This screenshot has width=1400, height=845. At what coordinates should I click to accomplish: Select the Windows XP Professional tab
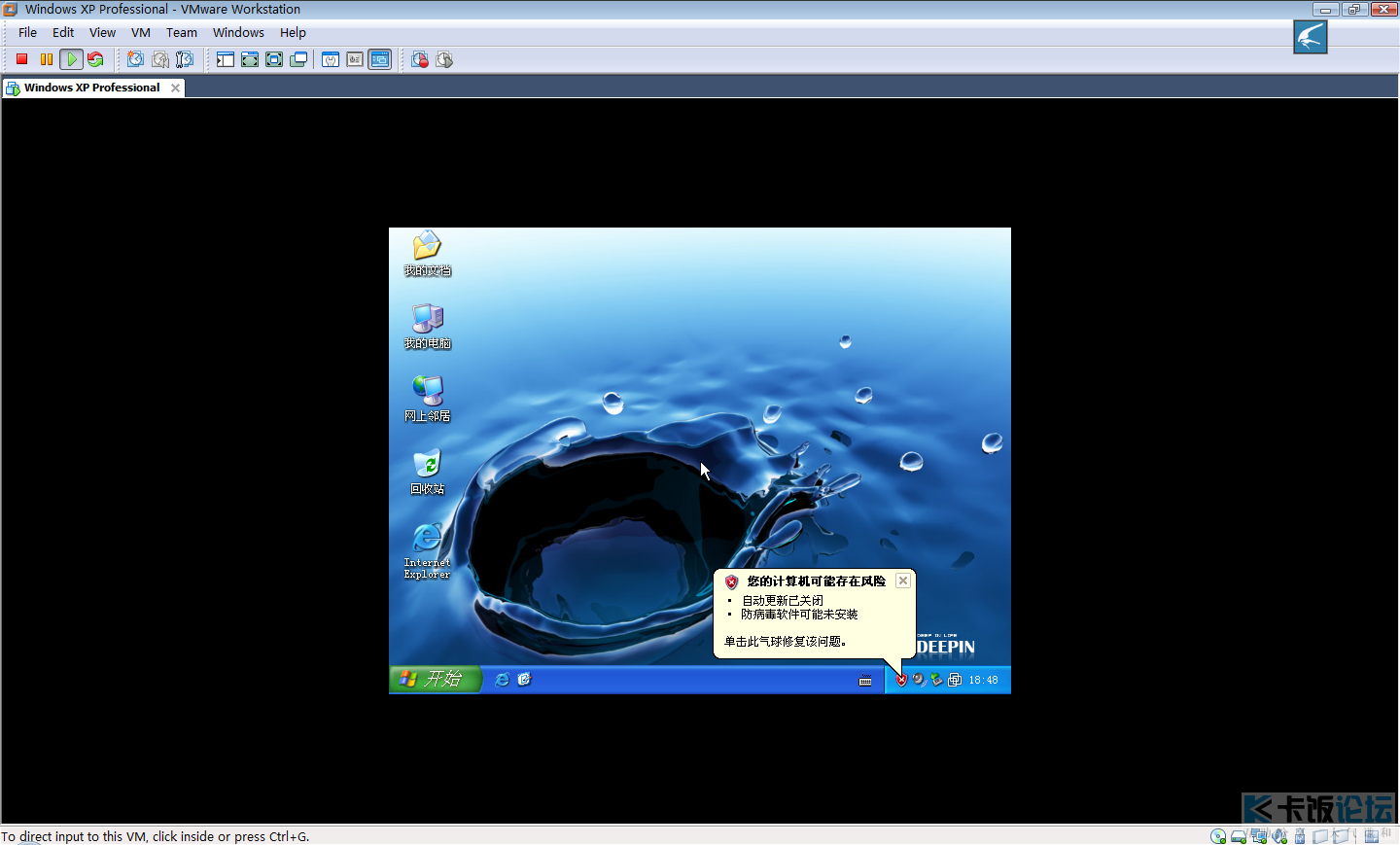[91, 88]
